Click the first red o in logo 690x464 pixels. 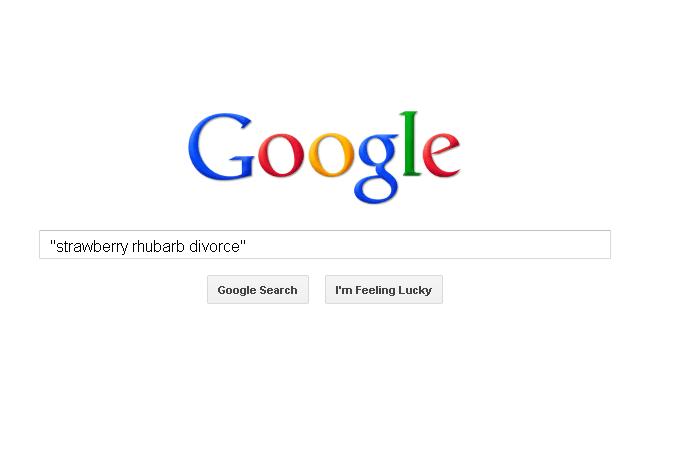(281, 155)
